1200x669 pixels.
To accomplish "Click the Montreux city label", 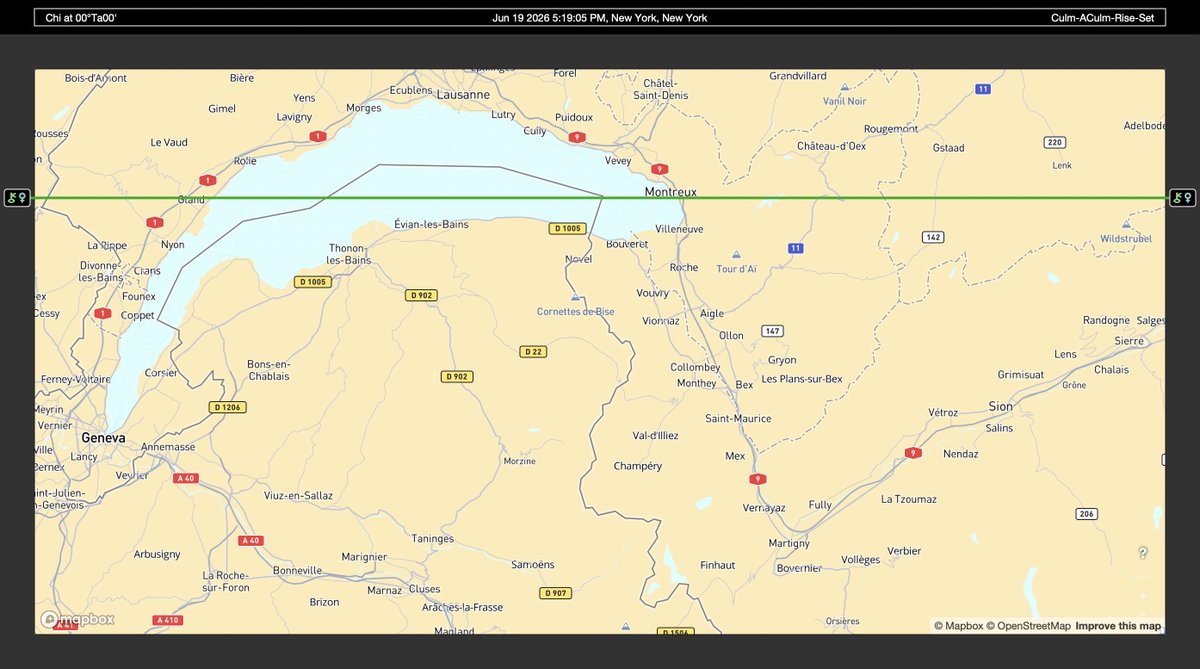I will pyautogui.click(x=671, y=191).
